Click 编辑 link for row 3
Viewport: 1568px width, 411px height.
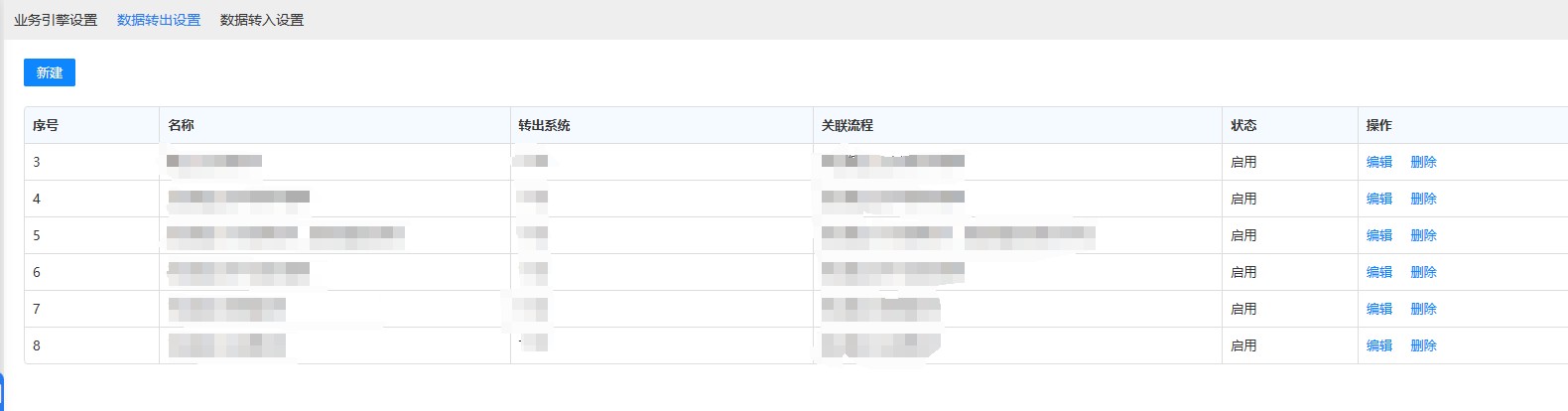pyautogui.click(x=1379, y=162)
